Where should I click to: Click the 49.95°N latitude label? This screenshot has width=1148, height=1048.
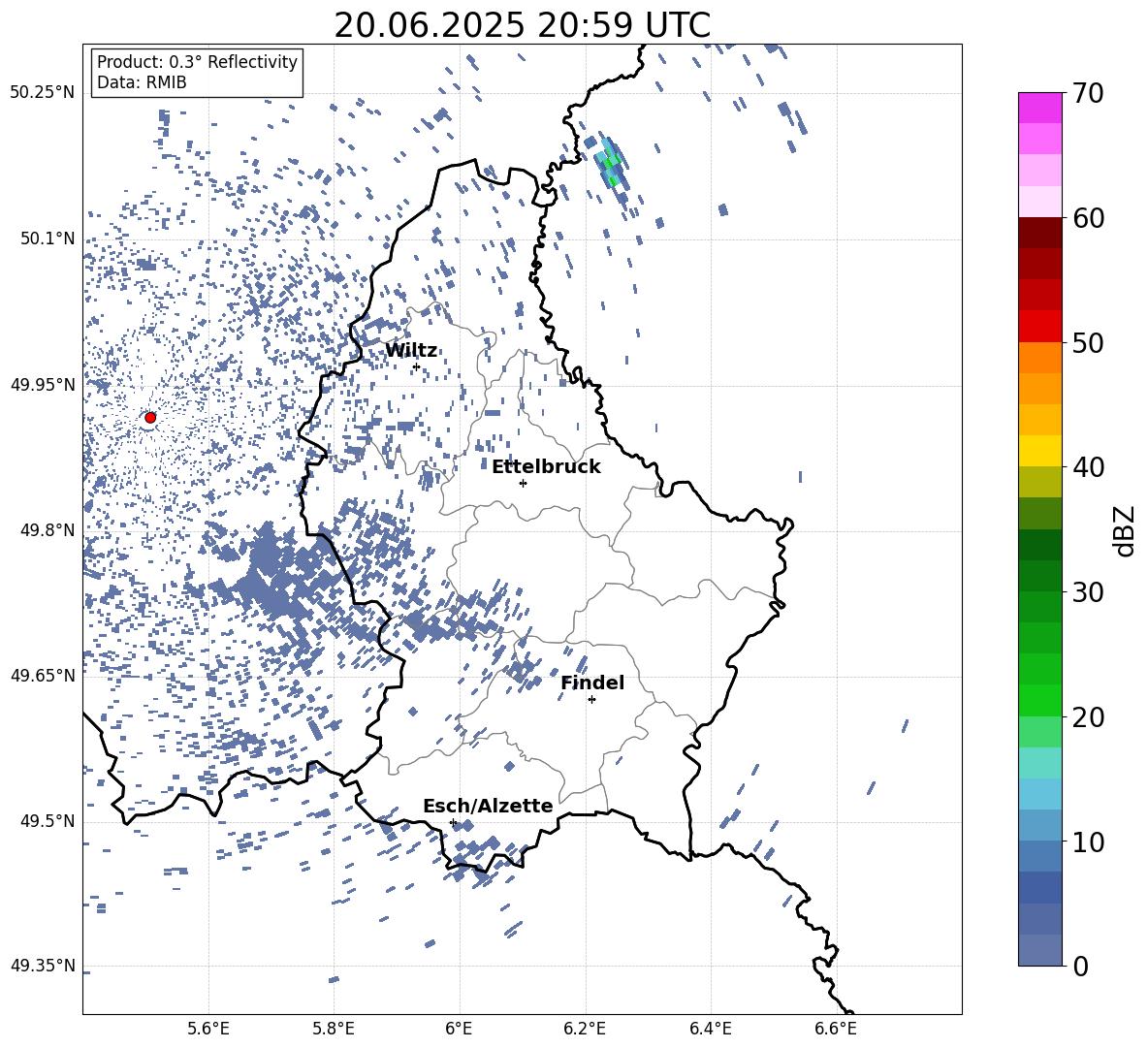tap(43, 384)
